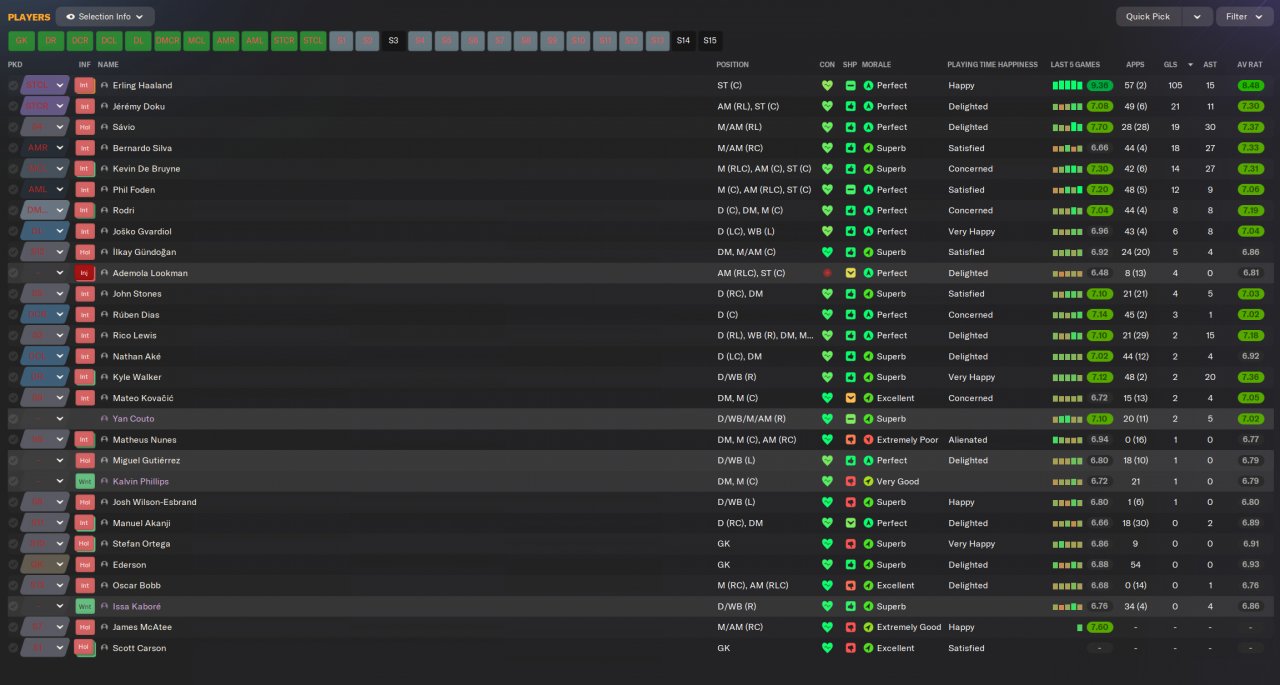
Task: Select the empty S3 substitute slot
Action: 393,41
